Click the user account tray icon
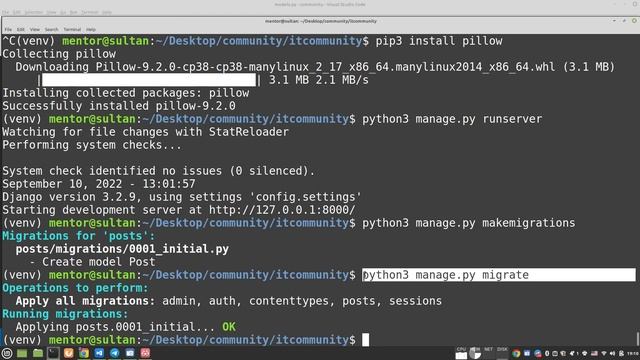 621,353
